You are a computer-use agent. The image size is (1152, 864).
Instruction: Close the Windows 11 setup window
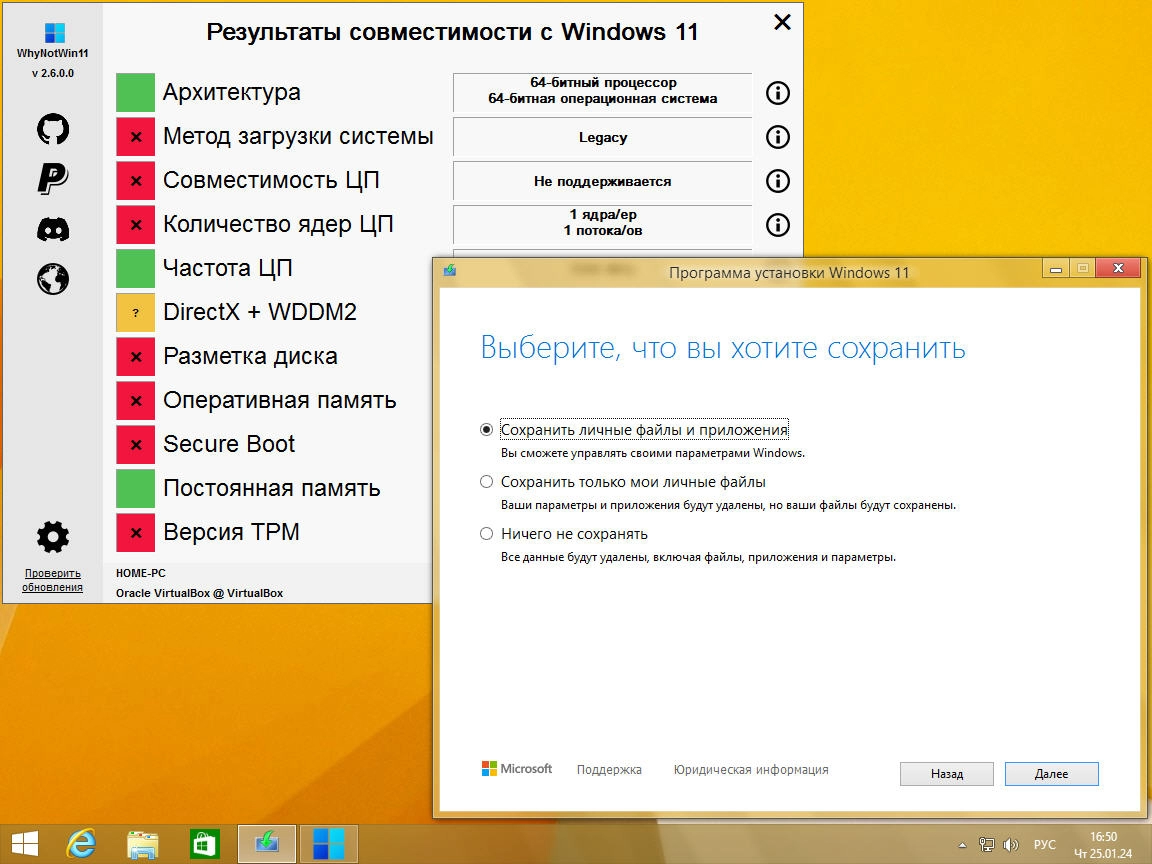(1118, 268)
